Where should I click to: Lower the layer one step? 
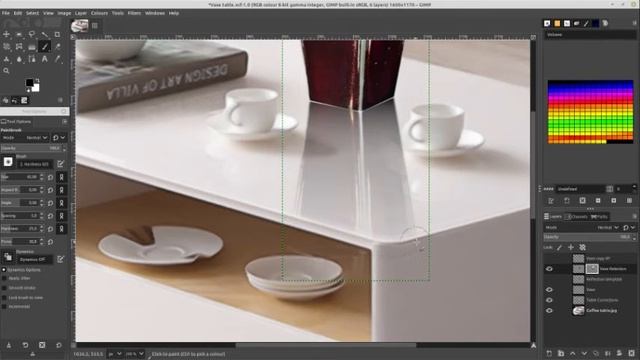pos(584,353)
